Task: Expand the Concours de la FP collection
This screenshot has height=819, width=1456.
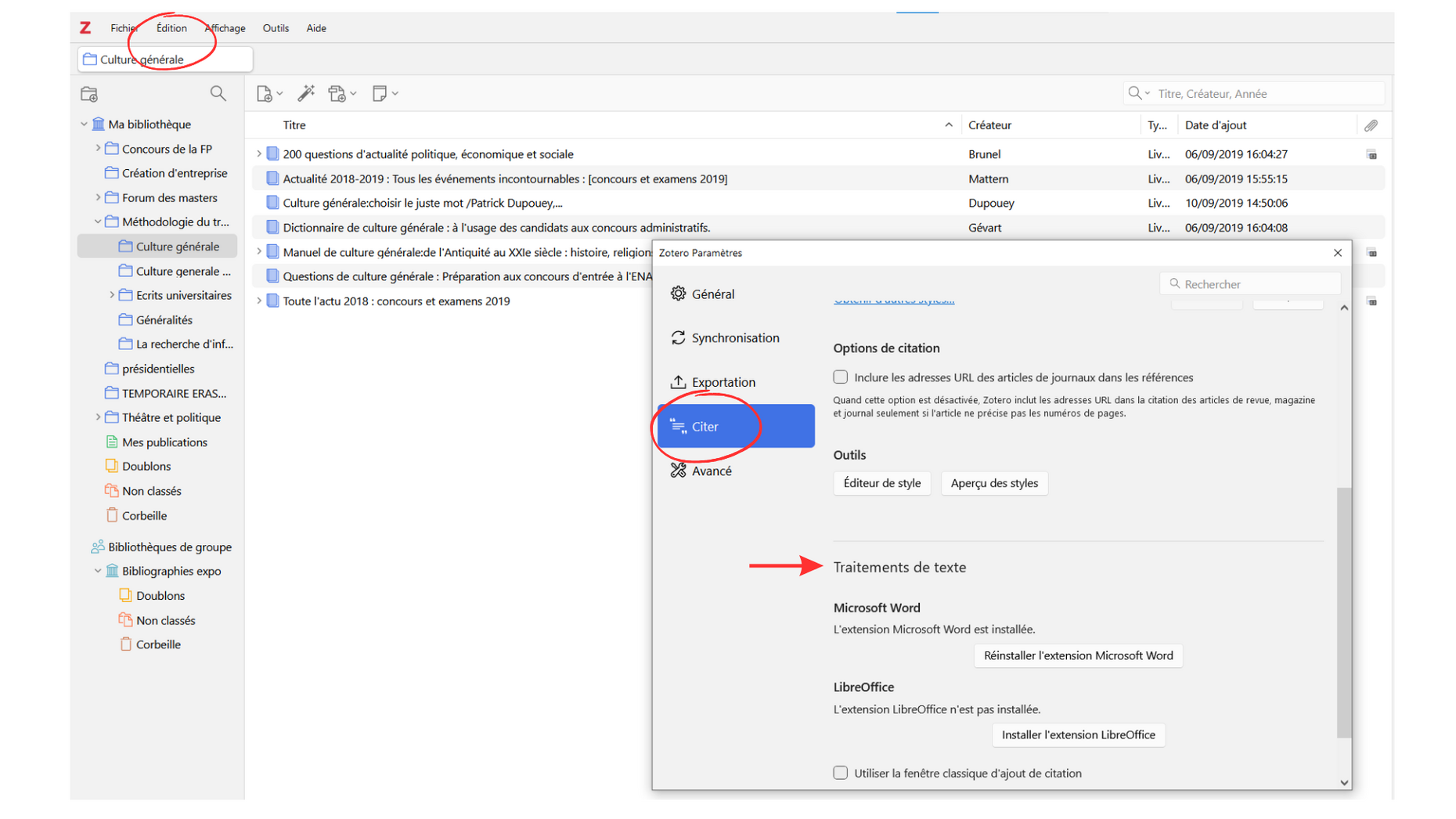Action: [97, 148]
